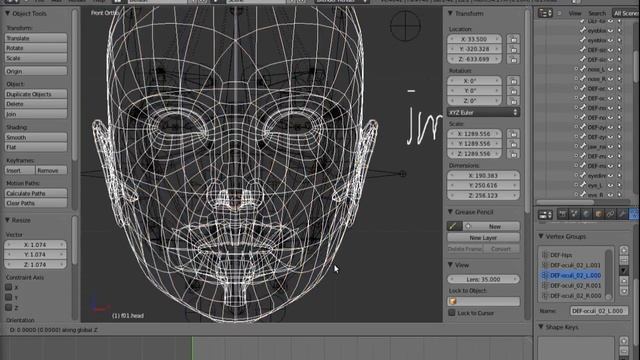This screenshot has width=640, height=360.
Task: Collapse the Vertex Groups panel
Action: pyautogui.click(x=541, y=236)
